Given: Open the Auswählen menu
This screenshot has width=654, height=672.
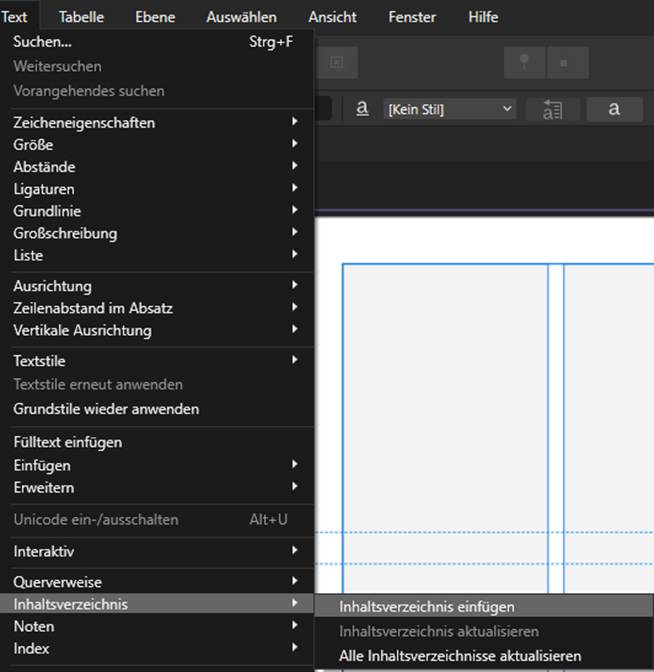Looking at the screenshot, I should [241, 17].
